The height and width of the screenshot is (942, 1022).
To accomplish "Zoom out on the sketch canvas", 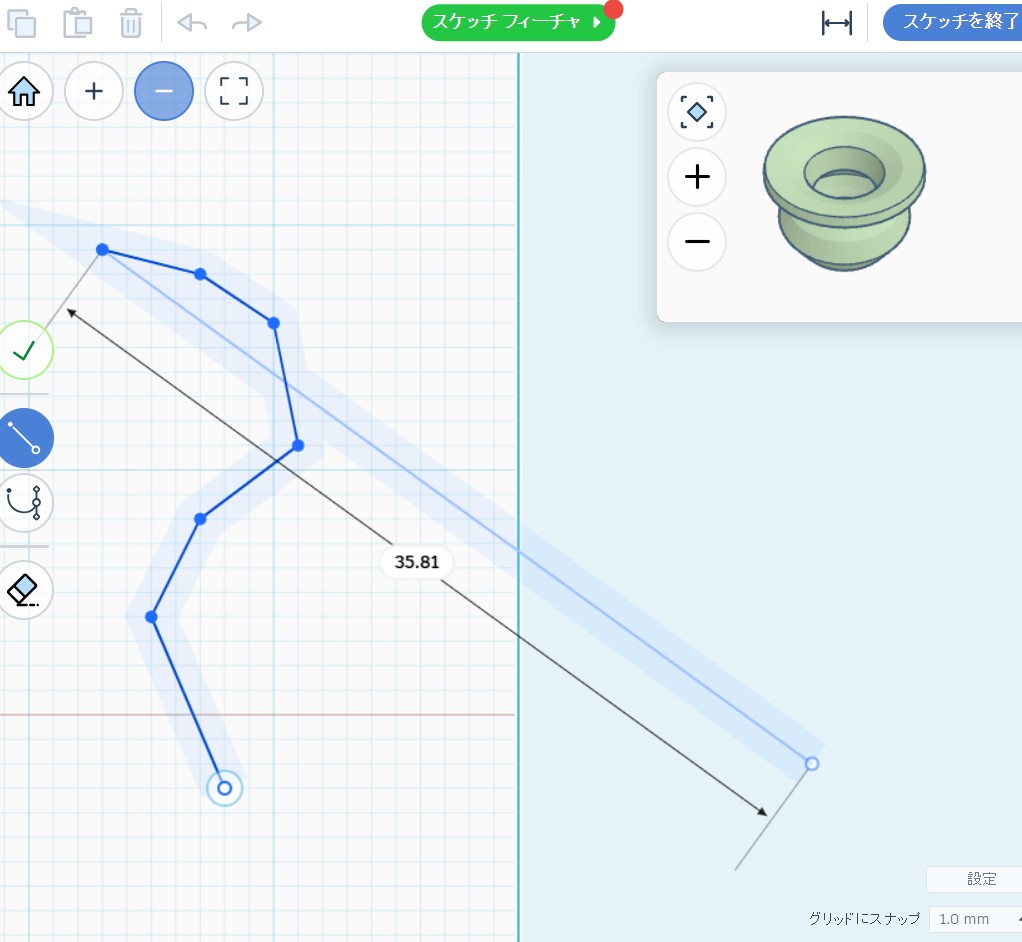I will tap(164, 91).
